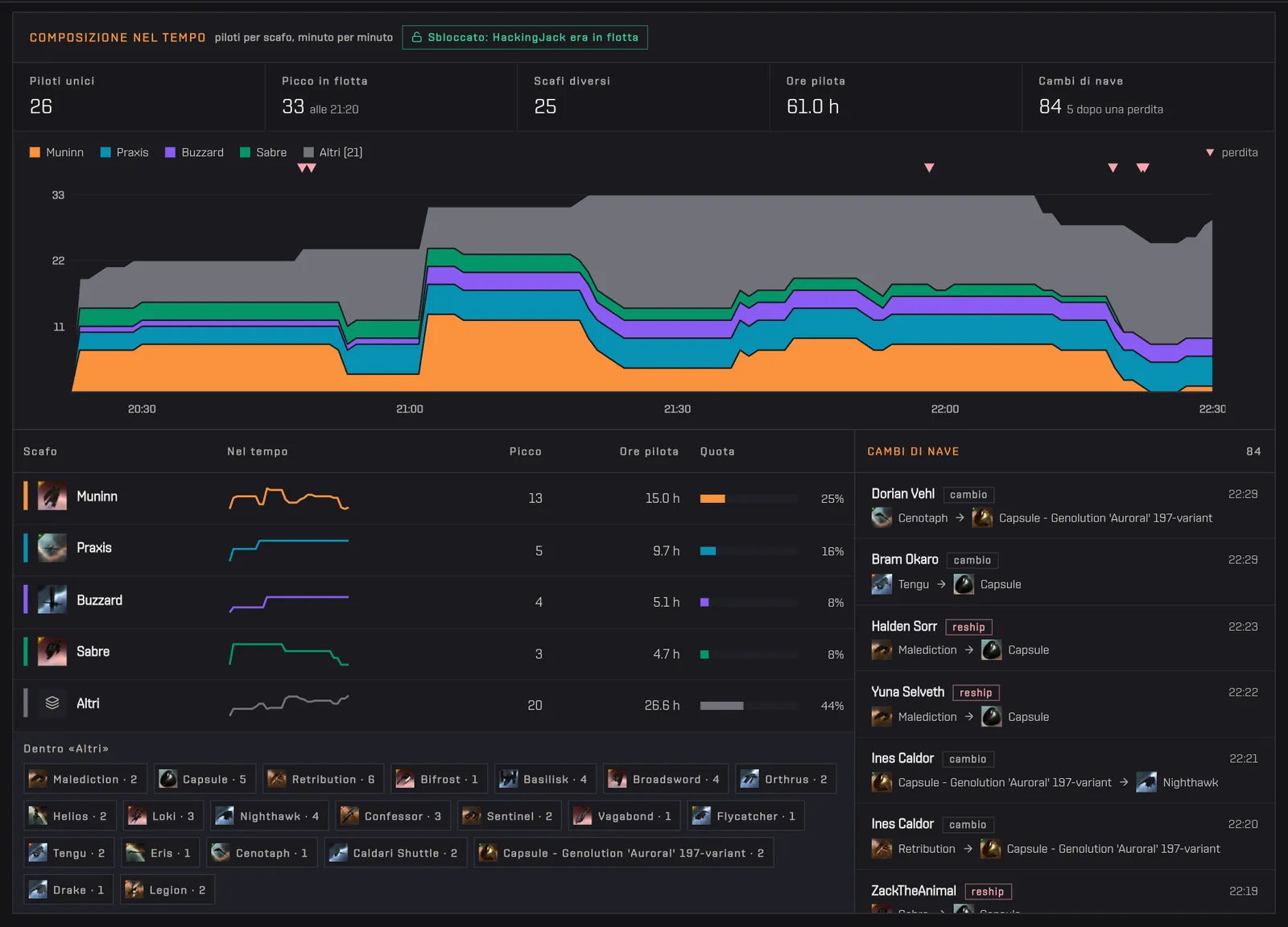This screenshot has height=927, width=1288.
Task: Select the Retribution · 6 chip
Action: pyautogui.click(x=323, y=779)
